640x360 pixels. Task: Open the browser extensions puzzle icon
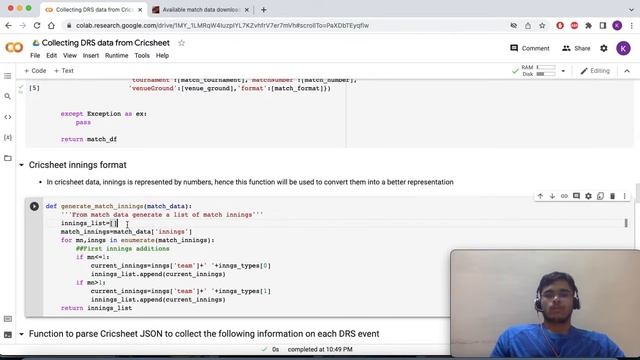(588, 25)
